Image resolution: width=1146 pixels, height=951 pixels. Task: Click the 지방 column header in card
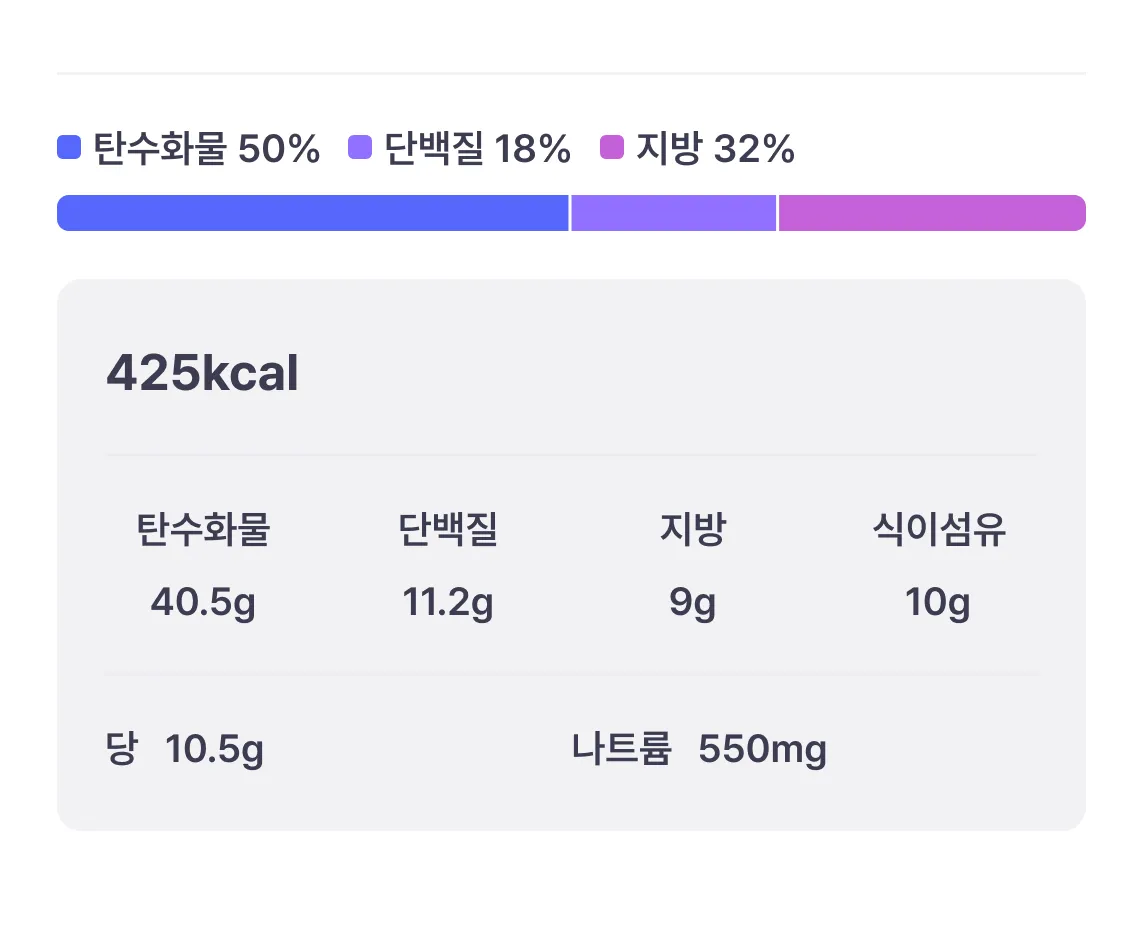click(x=692, y=530)
